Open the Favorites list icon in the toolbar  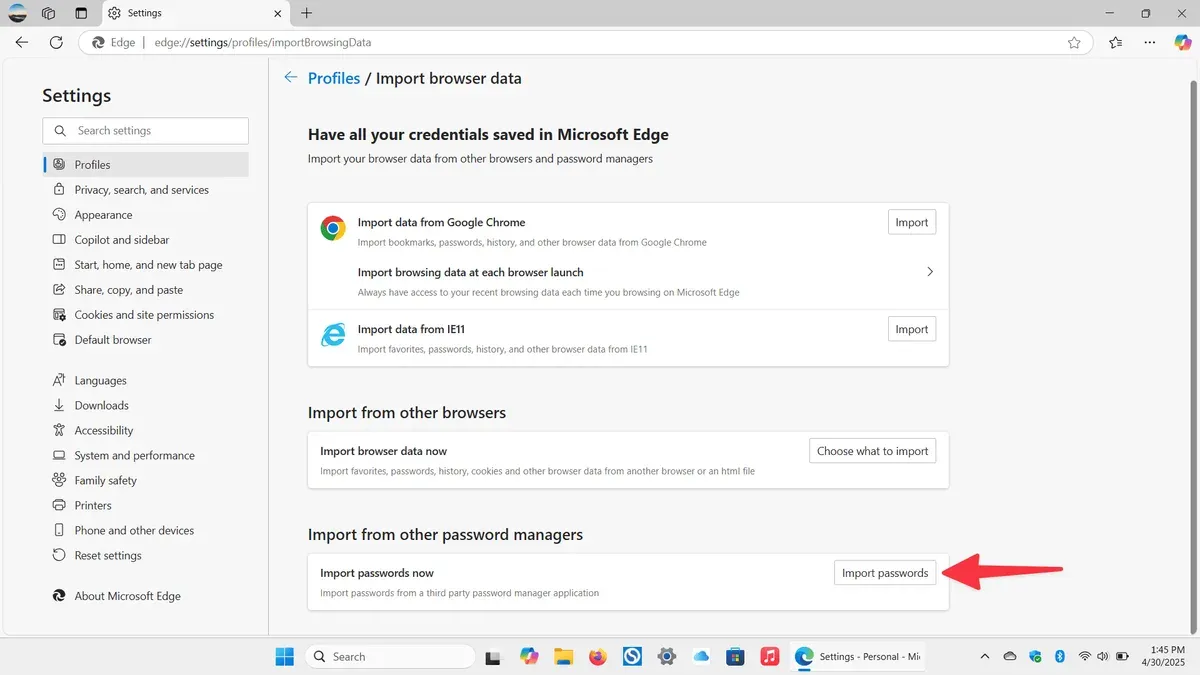point(1116,43)
